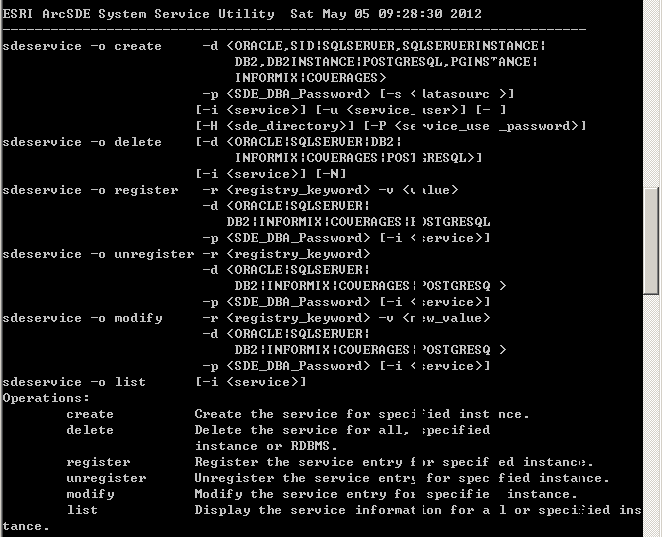Screen dimensions: 662x537
Task: Click the 'sdeservice -o list' usage line
Action: (x=74, y=382)
